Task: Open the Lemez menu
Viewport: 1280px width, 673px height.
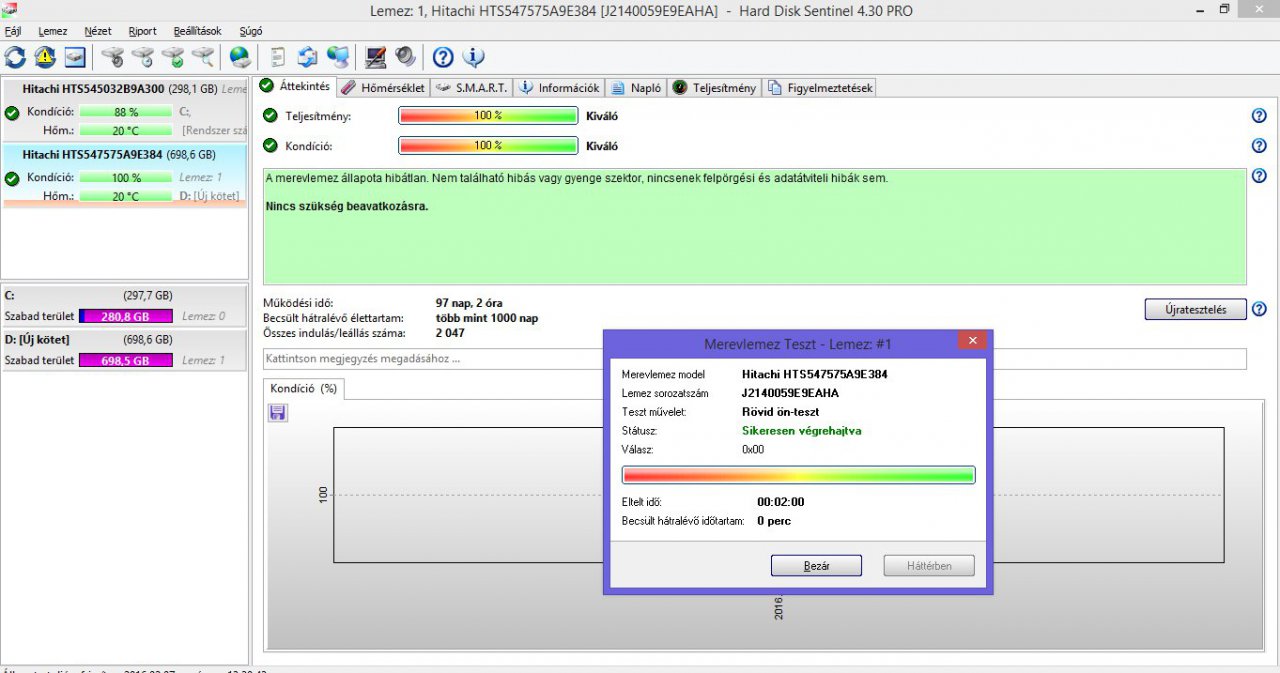Action: (53, 31)
